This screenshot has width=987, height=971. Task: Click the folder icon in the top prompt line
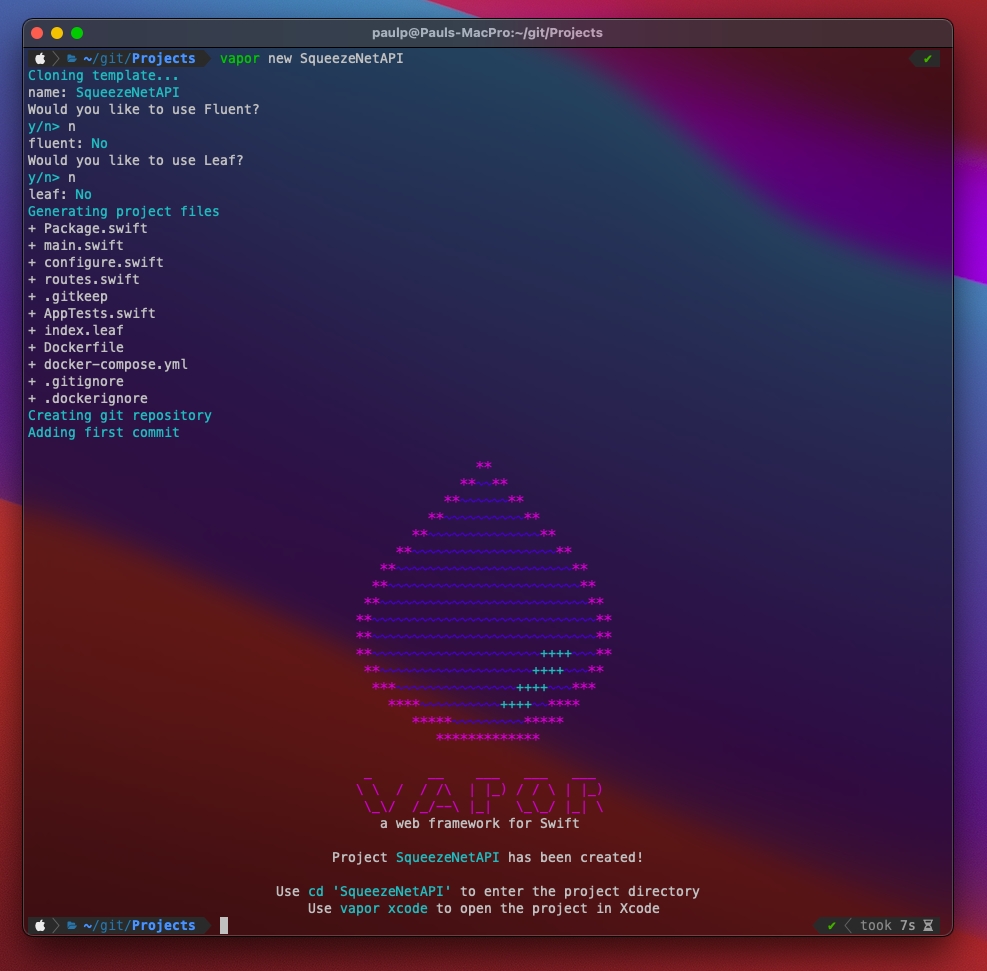[72, 59]
